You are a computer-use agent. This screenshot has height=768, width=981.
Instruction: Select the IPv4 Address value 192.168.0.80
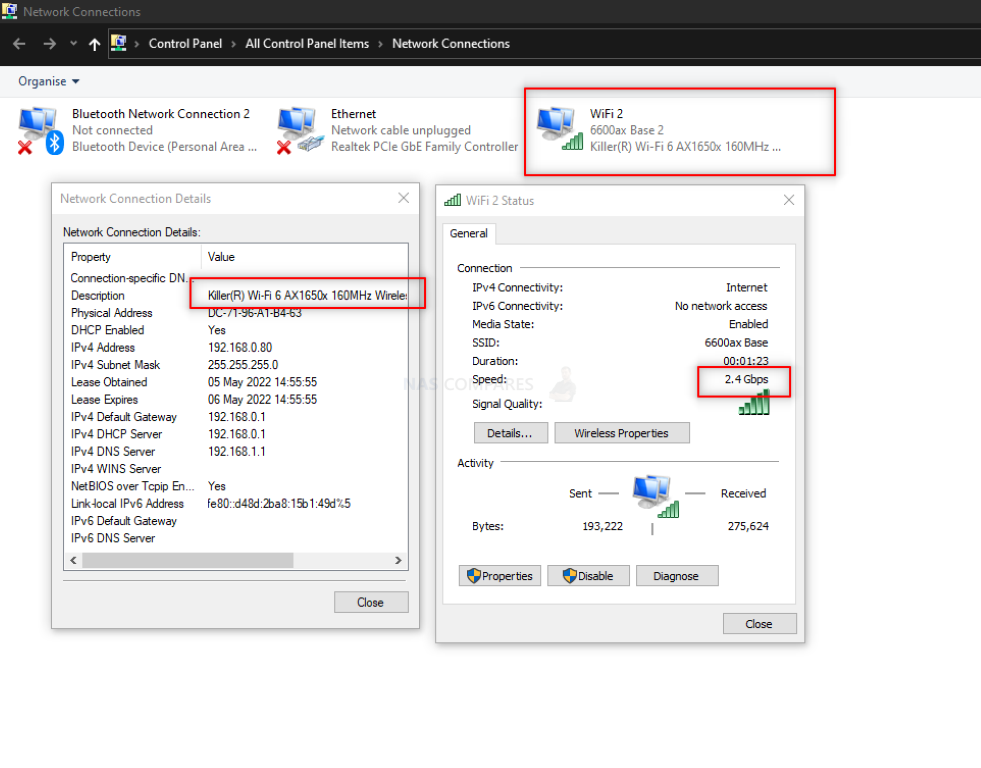point(240,347)
